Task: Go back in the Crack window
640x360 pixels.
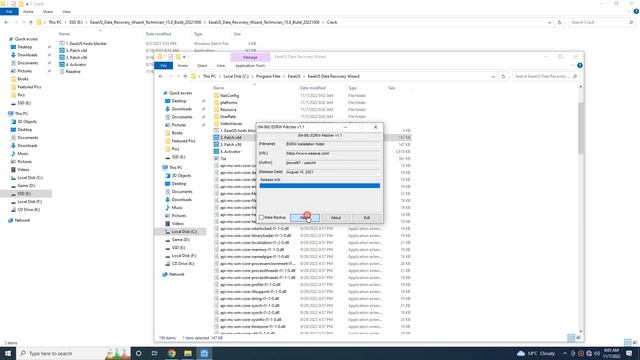Action: (6, 22)
